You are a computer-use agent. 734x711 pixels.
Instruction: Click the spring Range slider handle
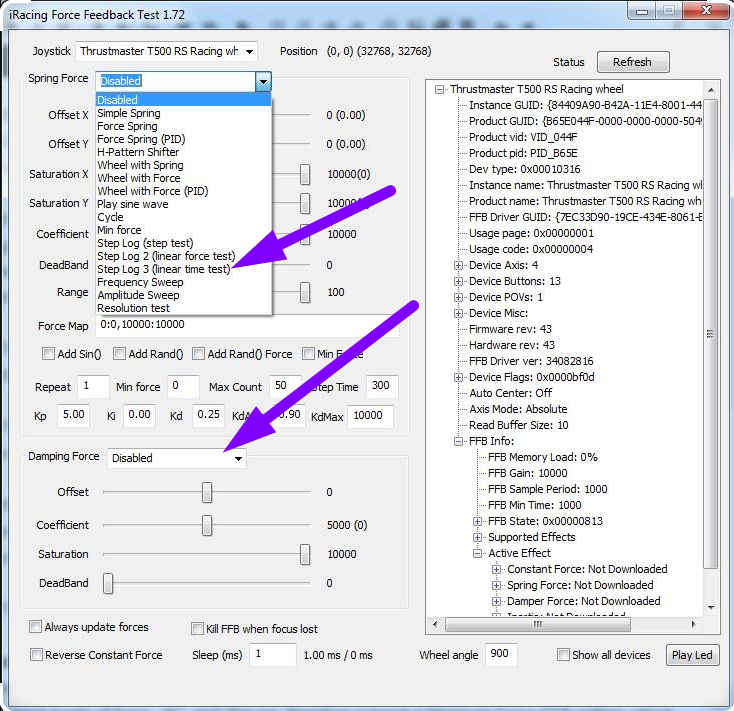tap(305, 293)
